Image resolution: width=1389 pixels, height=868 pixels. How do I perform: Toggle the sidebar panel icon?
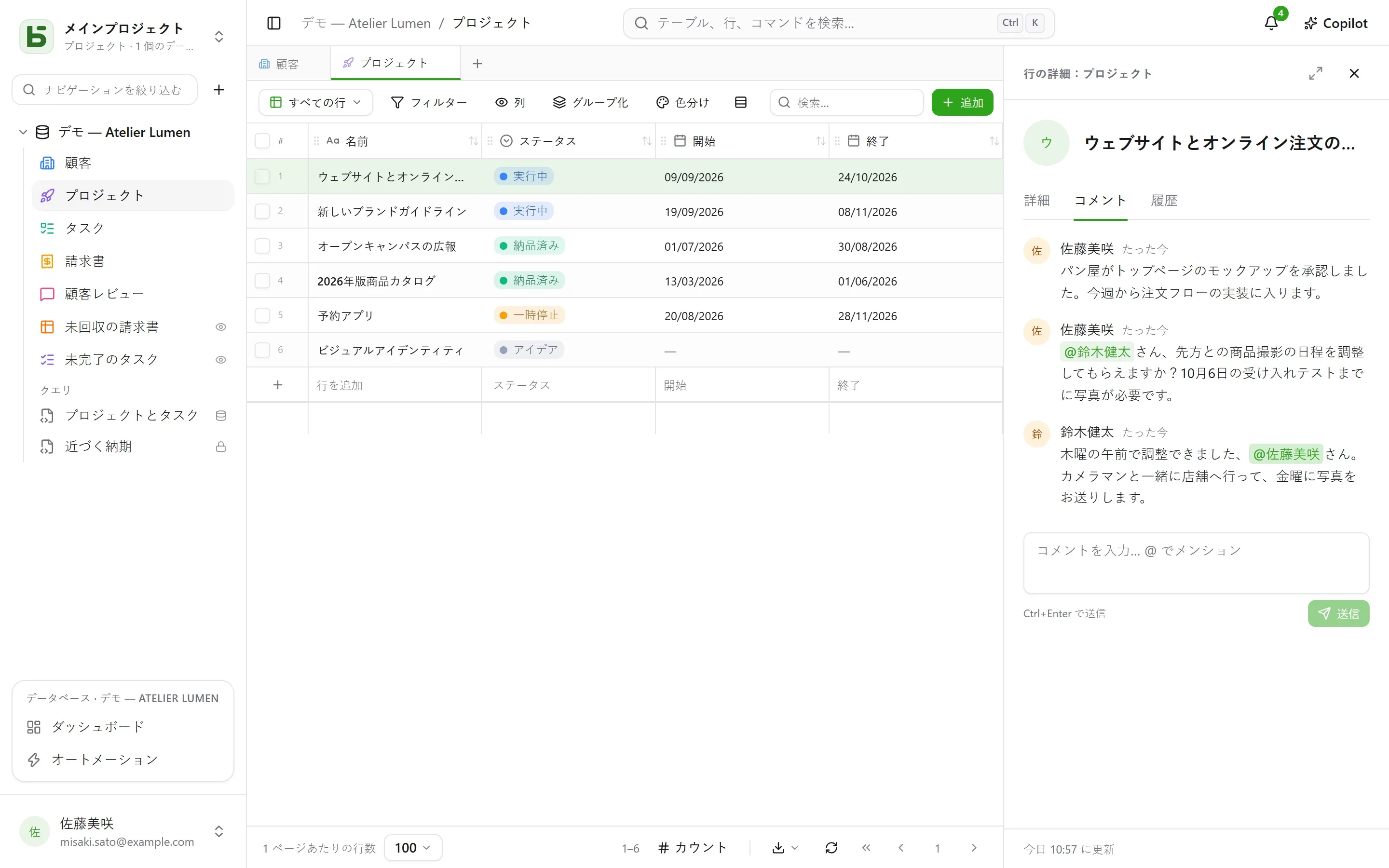coord(274,23)
